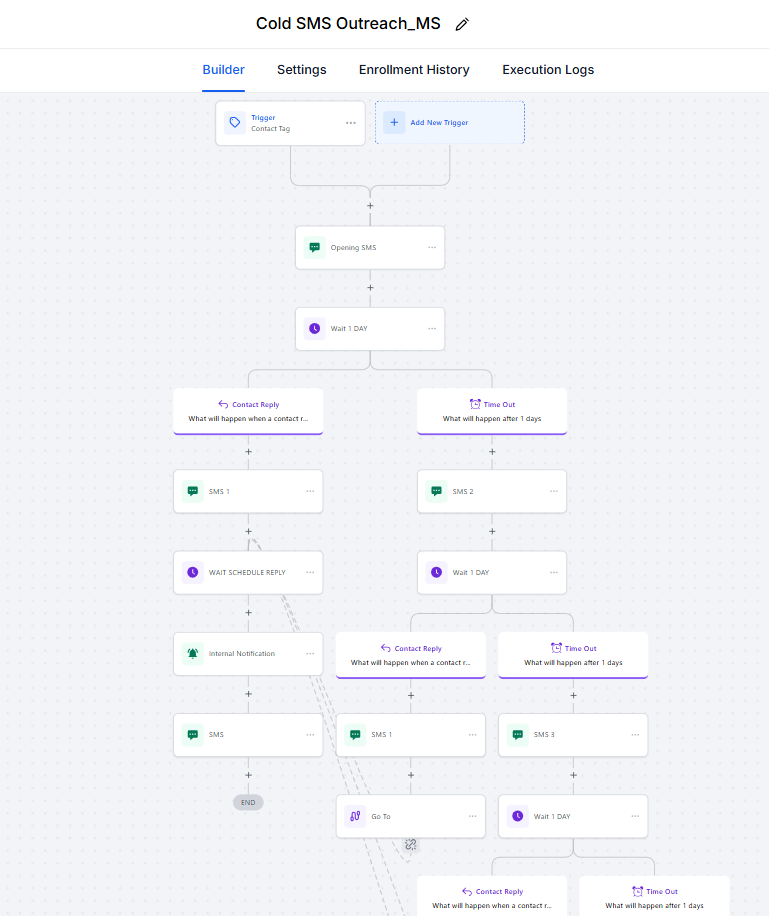Click the Contact Tag trigger tag icon

[x=235, y=123]
